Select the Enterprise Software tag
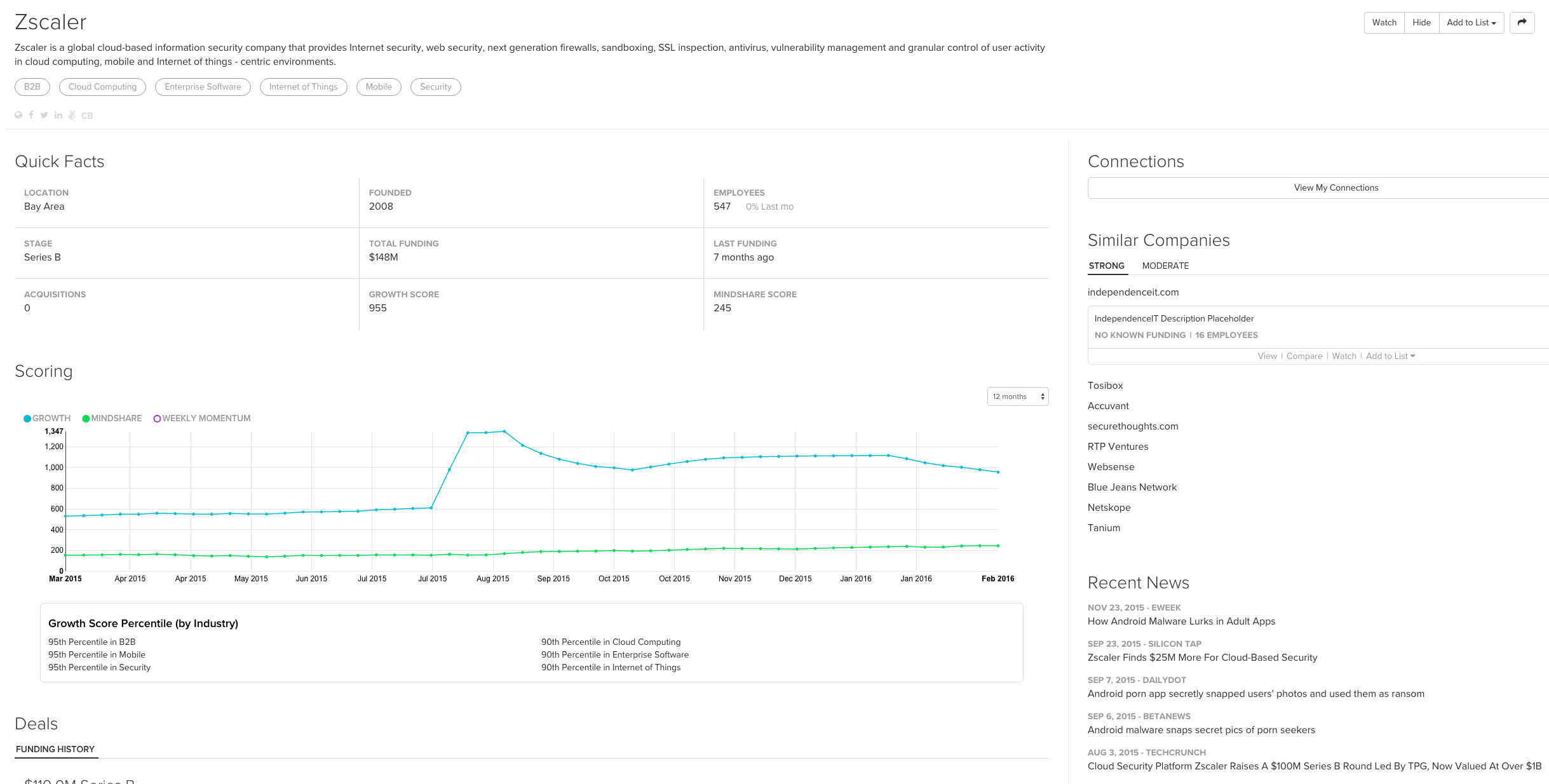Screen dimensions: 1549x784 click(x=203, y=86)
